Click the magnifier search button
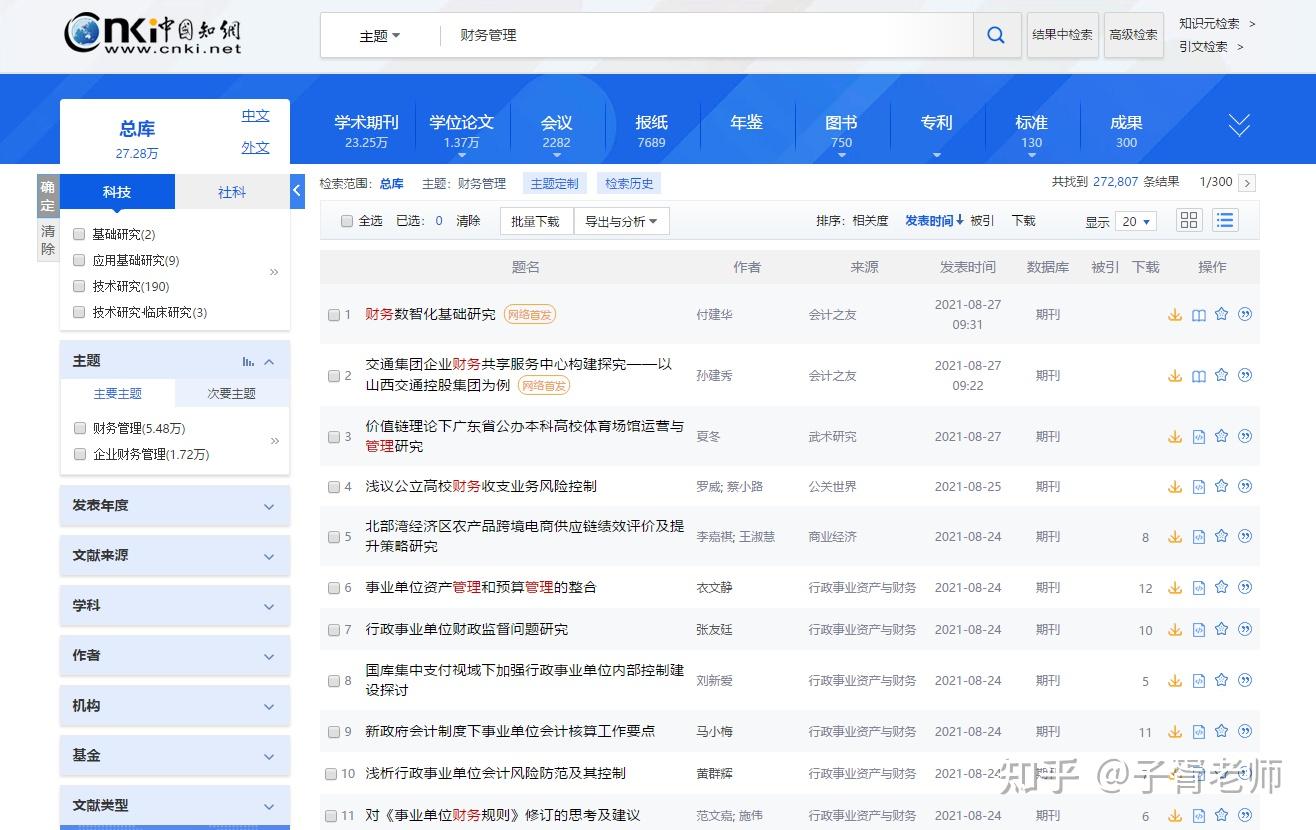Image resolution: width=1316 pixels, height=830 pixels. coord(996,35)
